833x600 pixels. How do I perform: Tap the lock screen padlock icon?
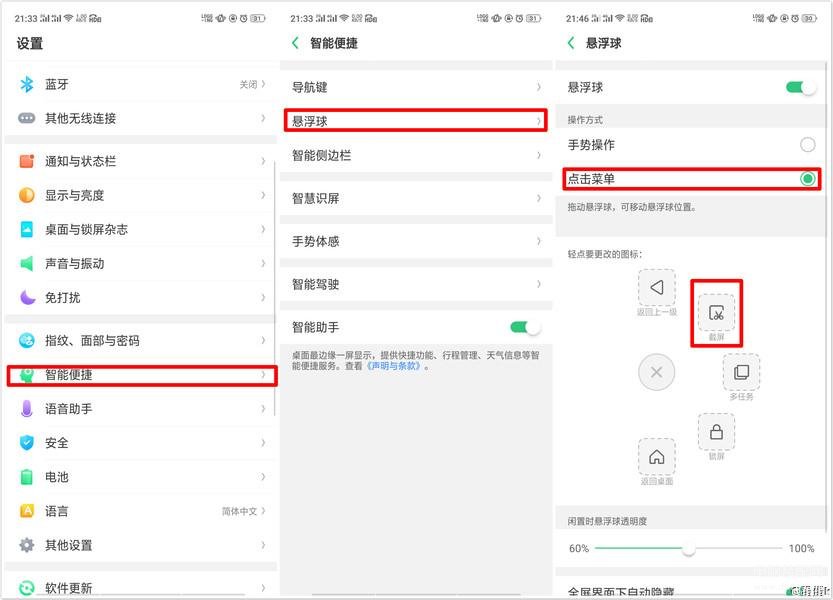716,432
